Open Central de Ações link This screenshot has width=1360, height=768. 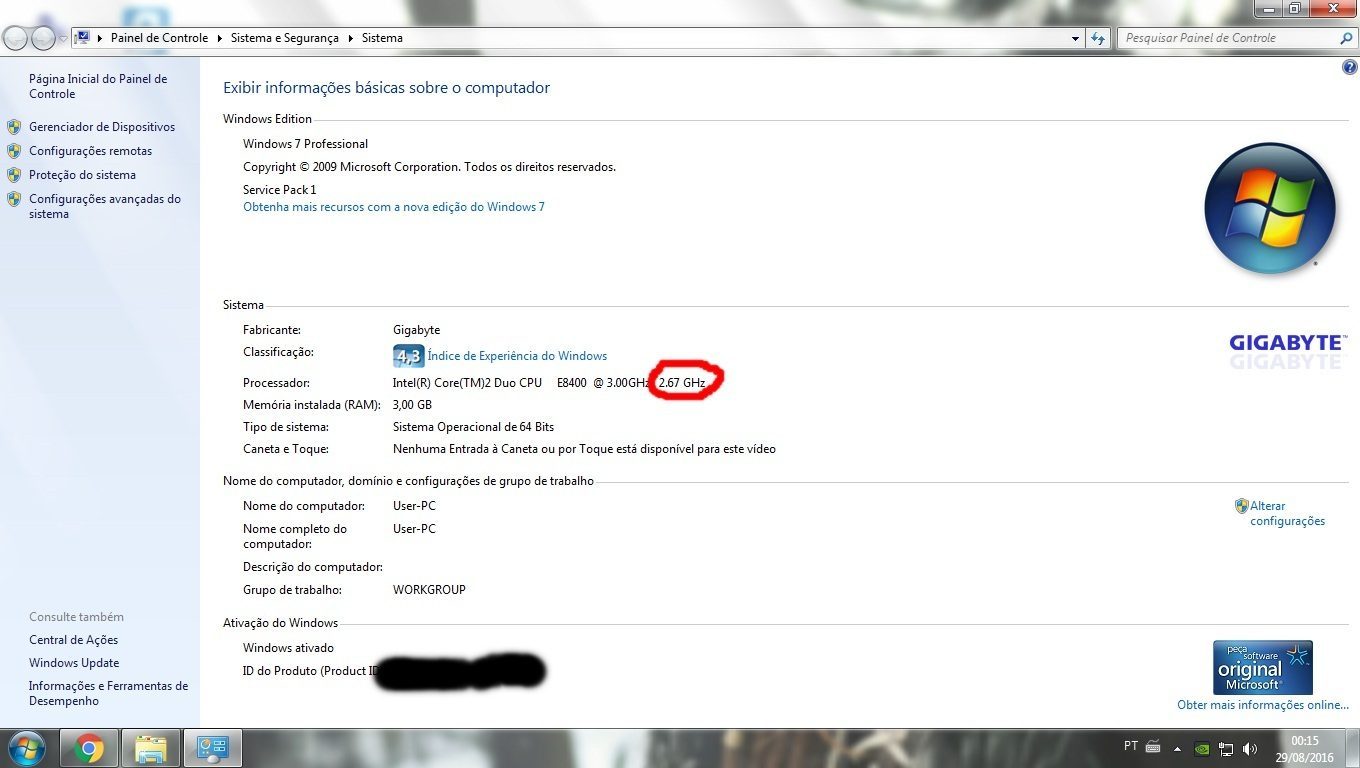pos(73,640)
